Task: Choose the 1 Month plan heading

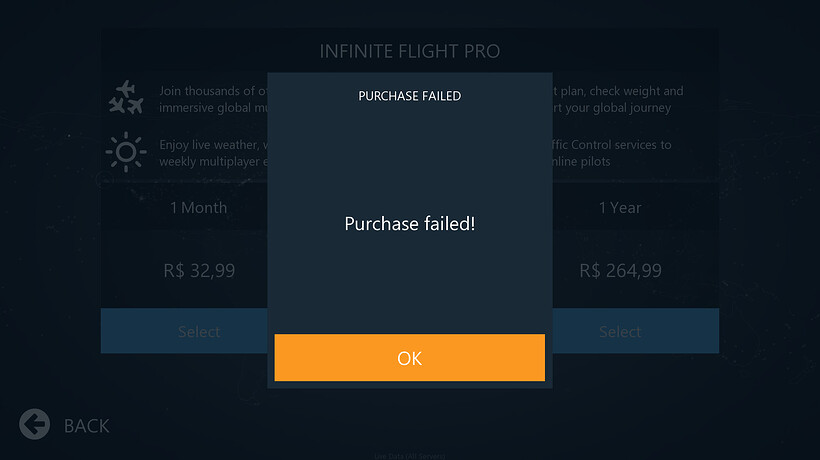Action: click(x=198, y=208)
